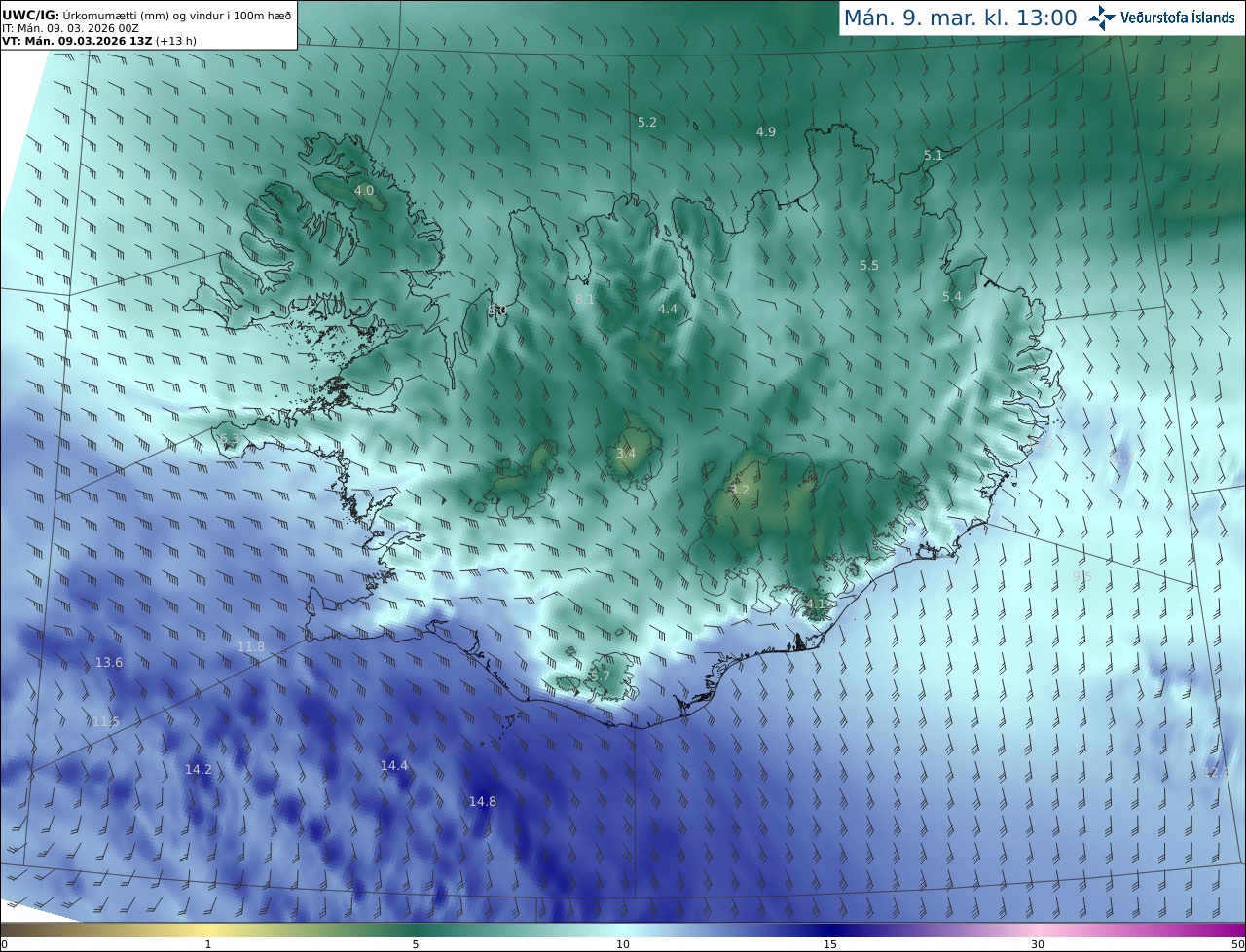This screenshot has width=1246, height=952.
Task: Click the 5.2 value on the map
Action: click(647, 123)
